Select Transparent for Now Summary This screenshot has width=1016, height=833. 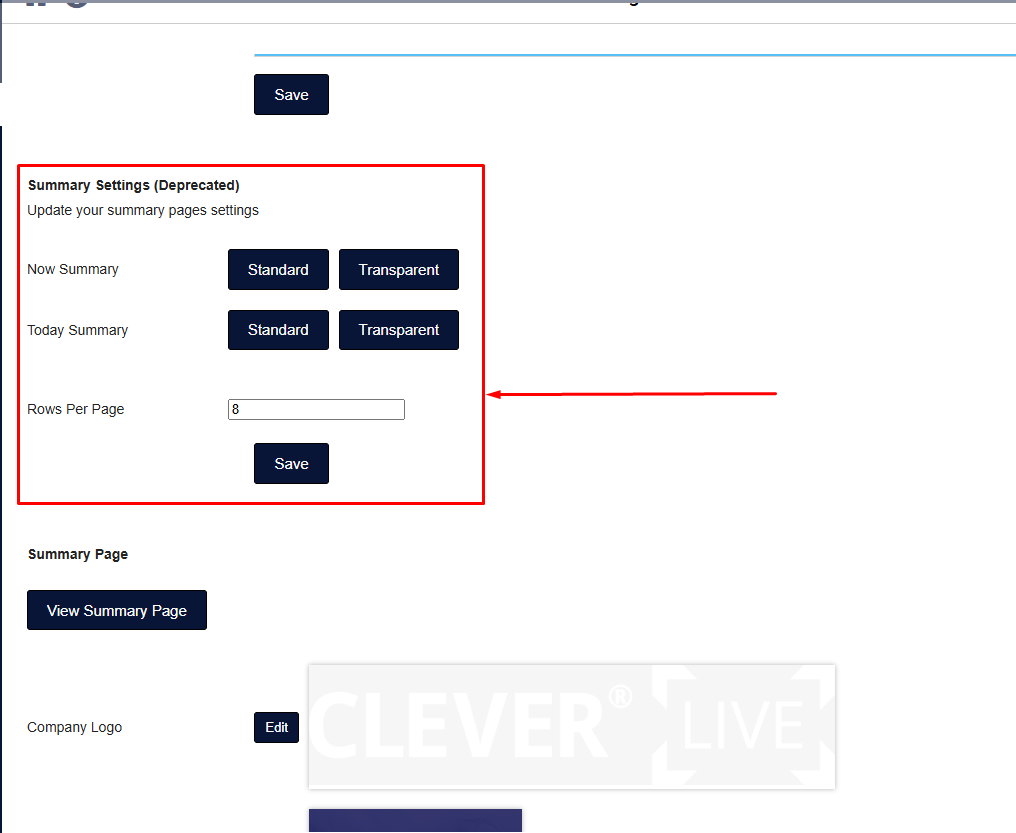pyautogui.click(x=398, y=270)
